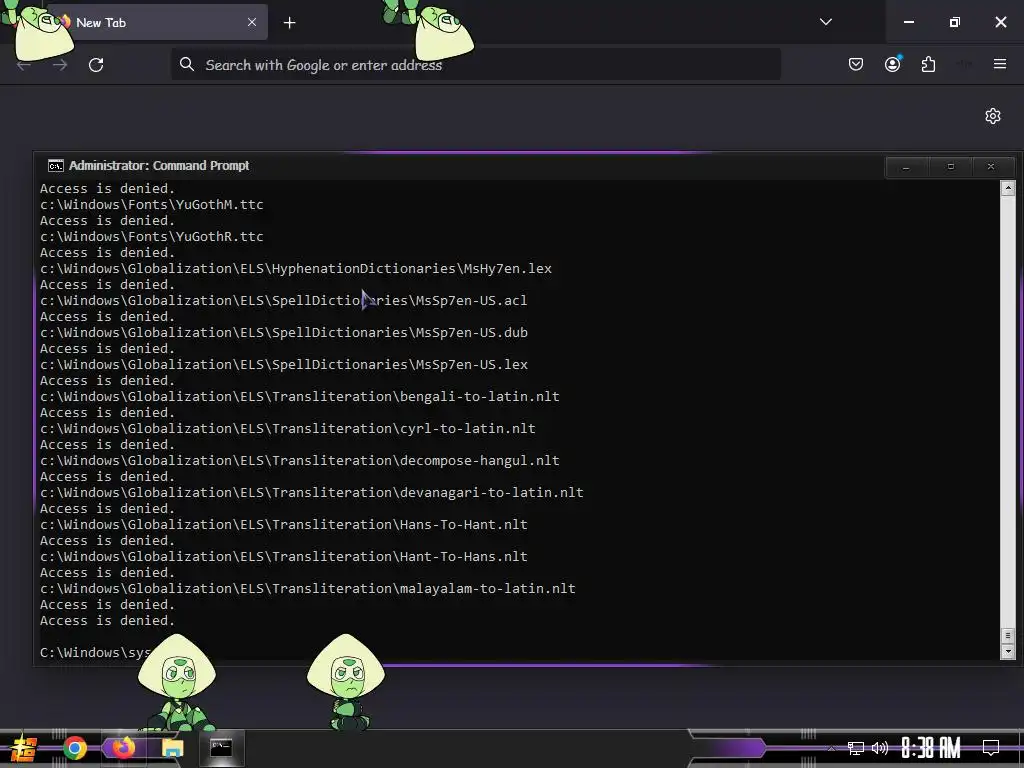
Task: Click the Command Prompt scroll up arrow
Action: pyautogui.click(x=1008, y=188)
